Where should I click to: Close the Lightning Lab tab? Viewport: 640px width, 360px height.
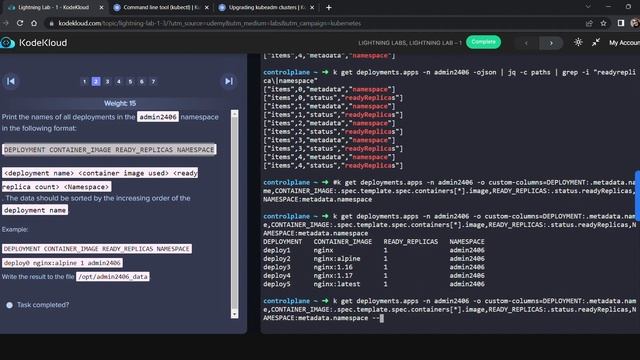click(x=101, y=7)
